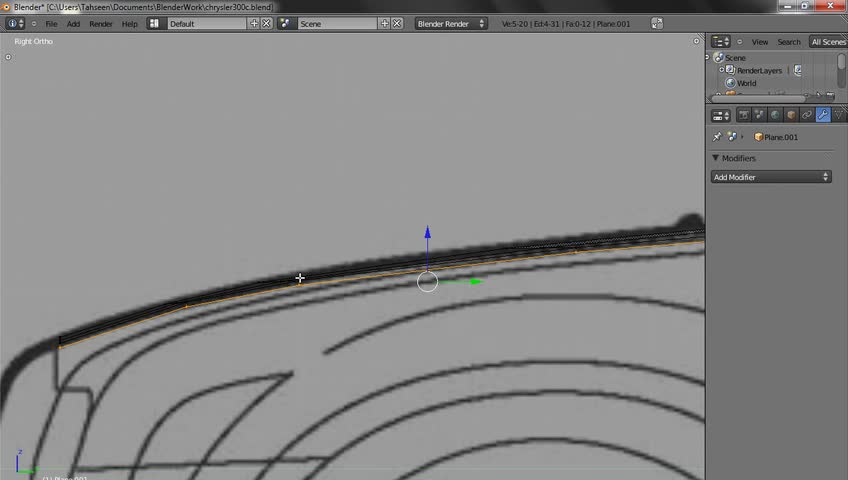Open the toolshelf plus toggle in viewport
The height and width of the screenshot is (480, 848).
[x=8, y=57]
